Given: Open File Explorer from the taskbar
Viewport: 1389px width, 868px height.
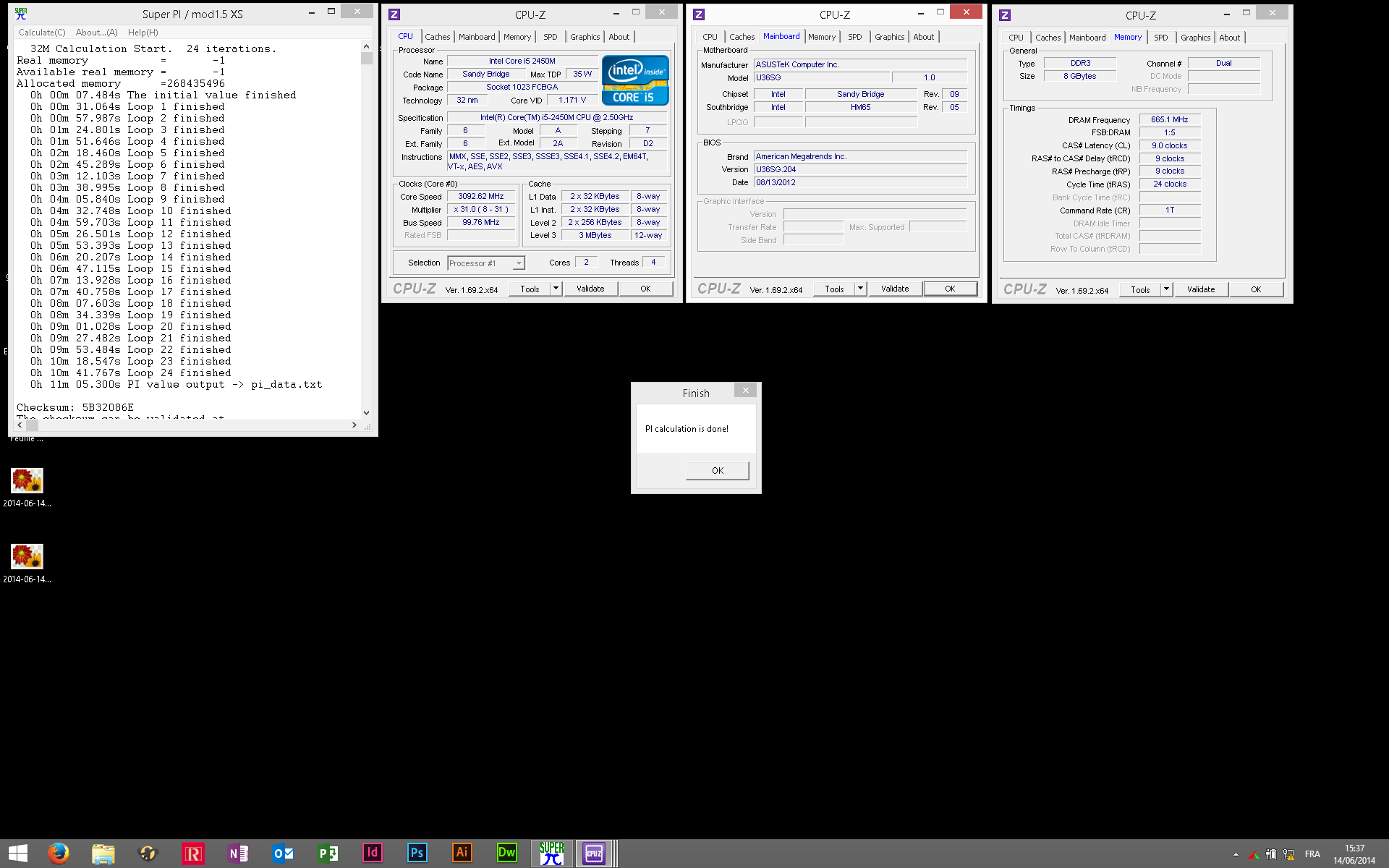Looking at the screenshot, I should (103, 854).
